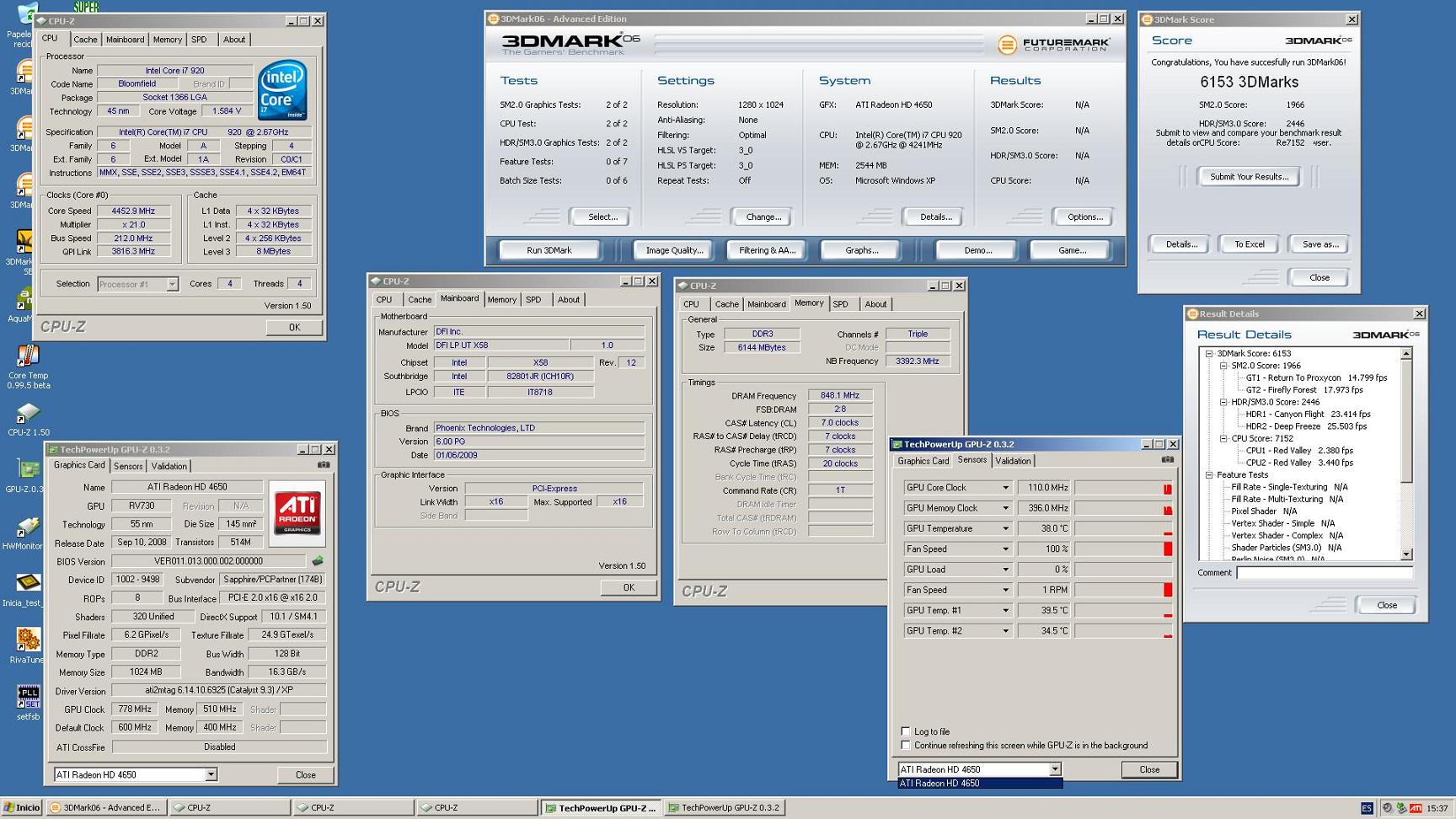Click Run 3DMark button
The height and width of the screenshot is (819, 1456).
point(549,250)
